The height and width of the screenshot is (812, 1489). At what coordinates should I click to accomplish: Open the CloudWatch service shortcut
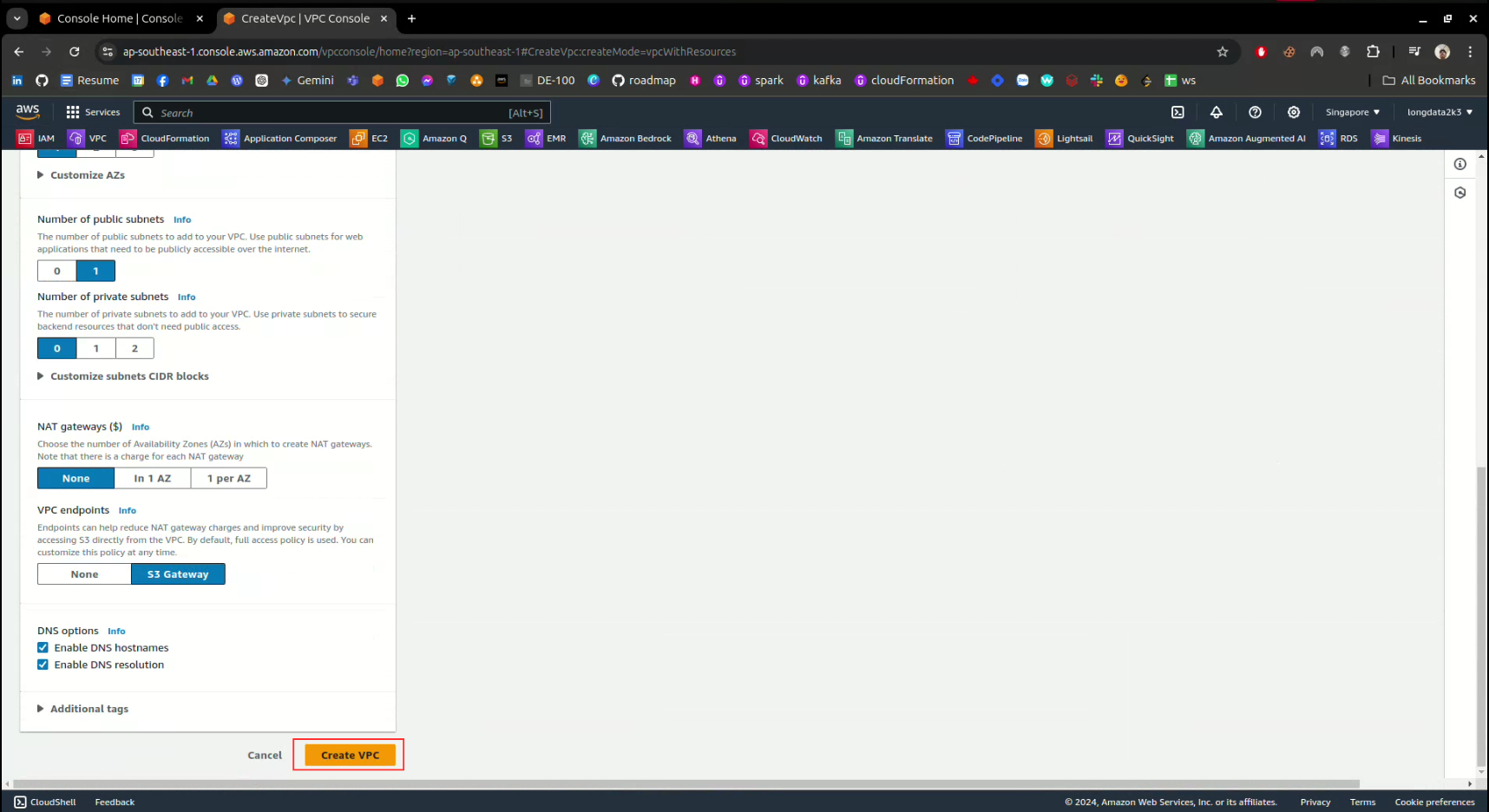(786, 139)
